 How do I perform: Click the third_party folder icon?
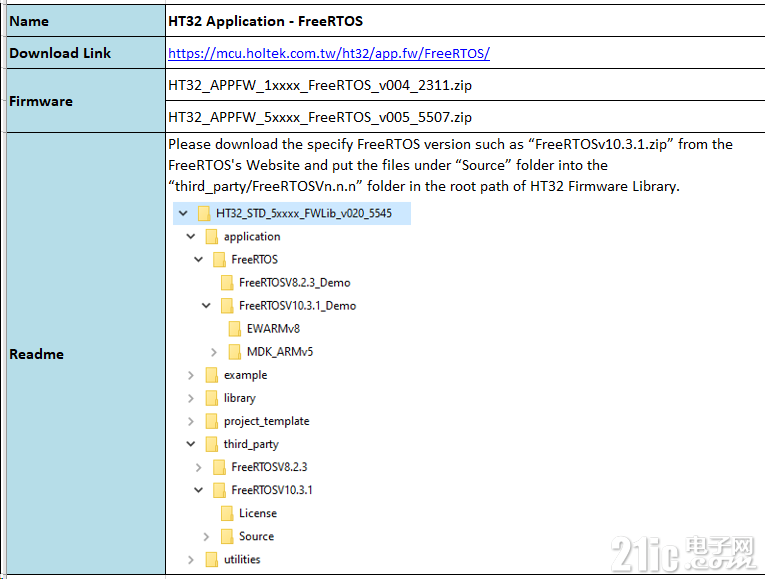click(212, 444)
